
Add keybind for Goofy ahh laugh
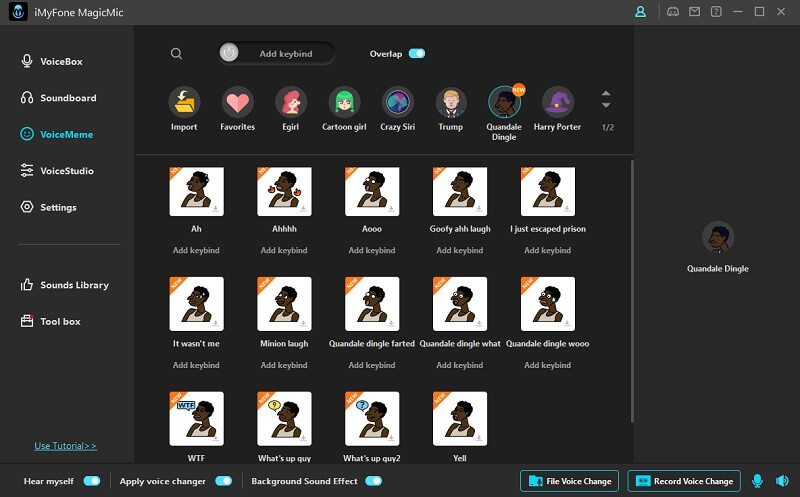460,250
